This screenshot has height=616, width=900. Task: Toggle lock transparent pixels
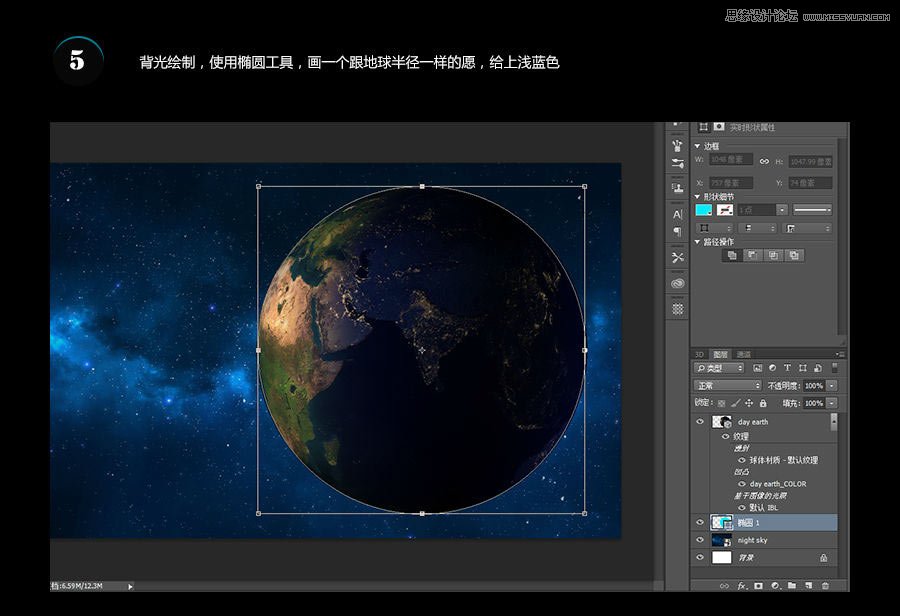[x=721, y=403]
